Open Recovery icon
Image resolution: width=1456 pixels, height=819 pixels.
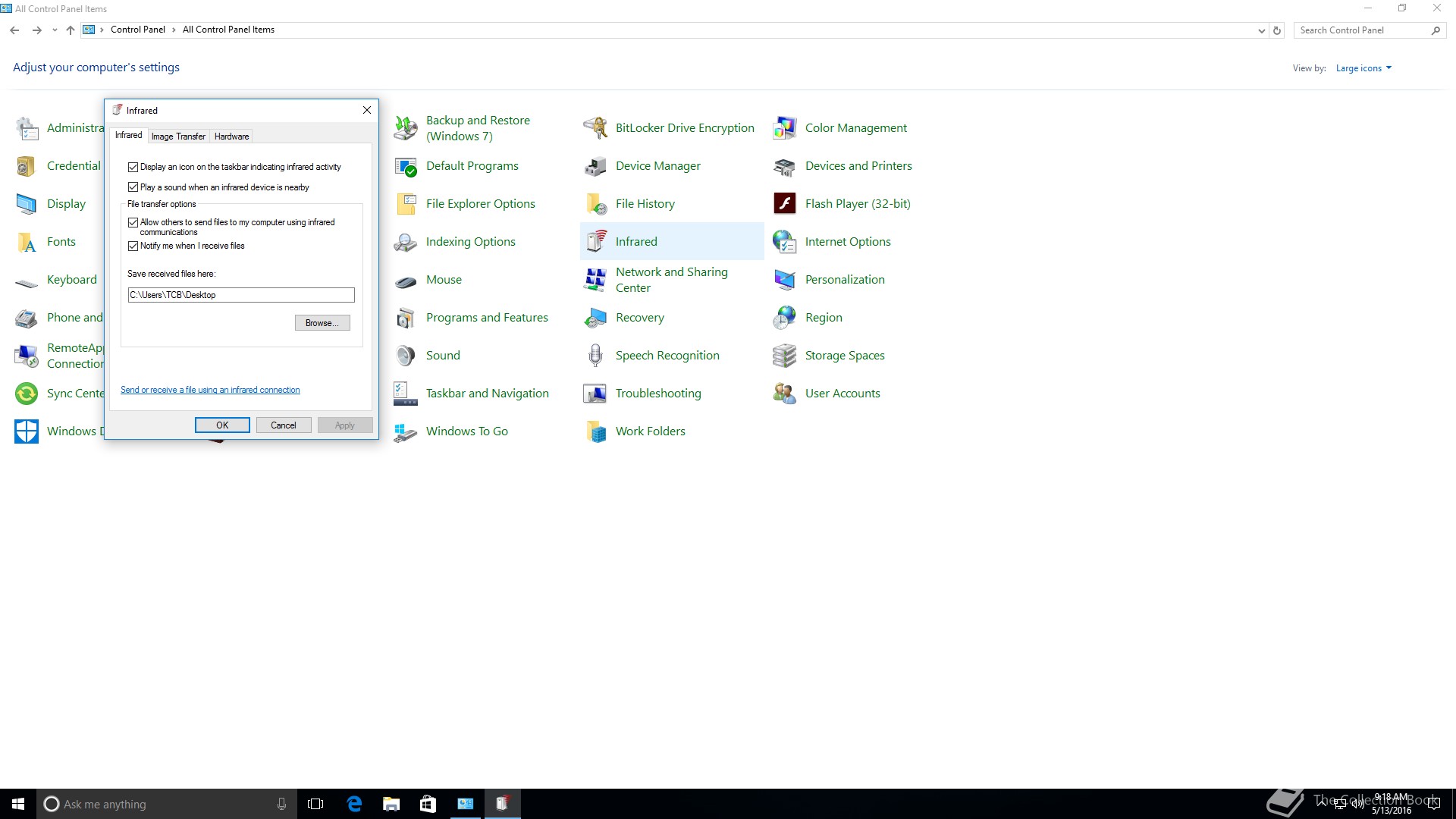tap(595, 318)
